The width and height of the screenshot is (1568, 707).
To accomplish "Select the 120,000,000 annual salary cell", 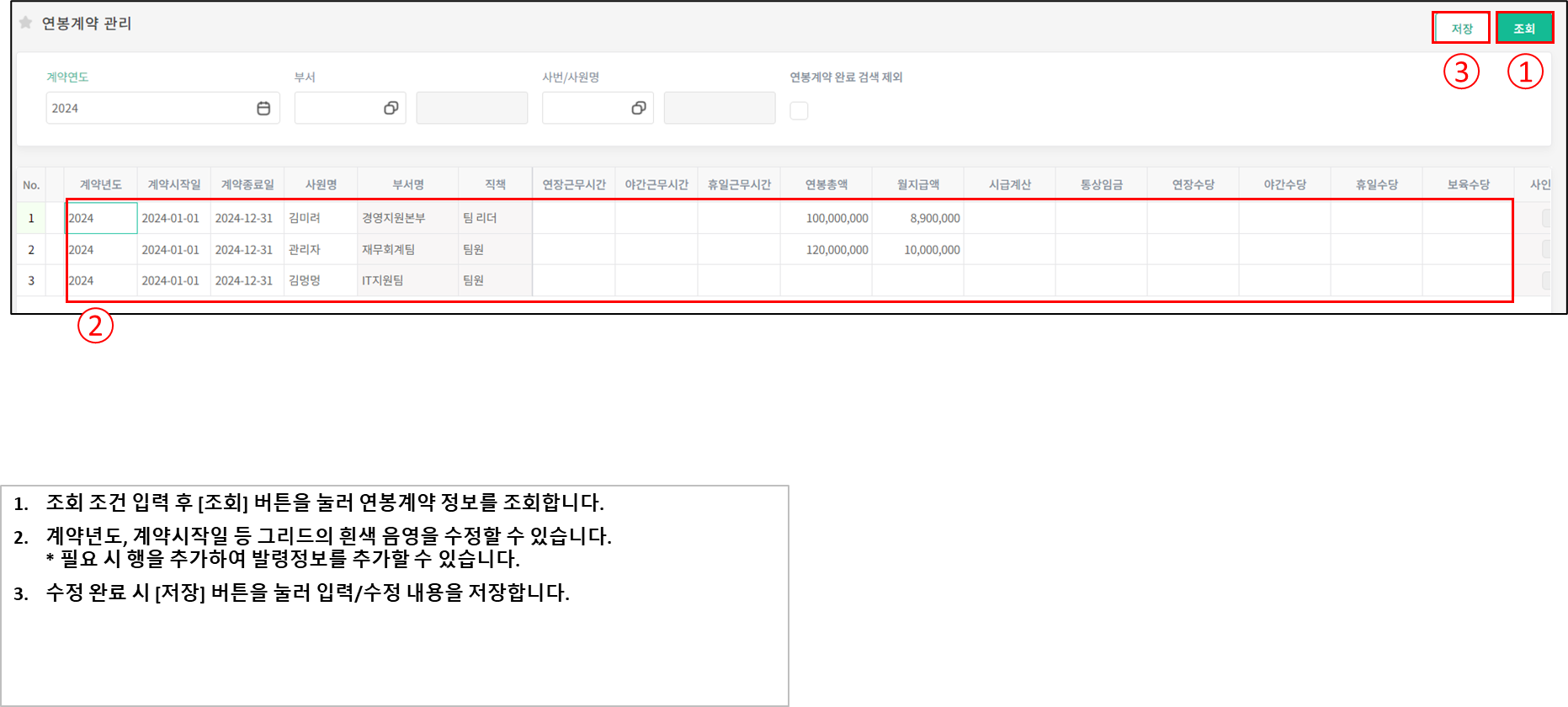I will point(826,250).
